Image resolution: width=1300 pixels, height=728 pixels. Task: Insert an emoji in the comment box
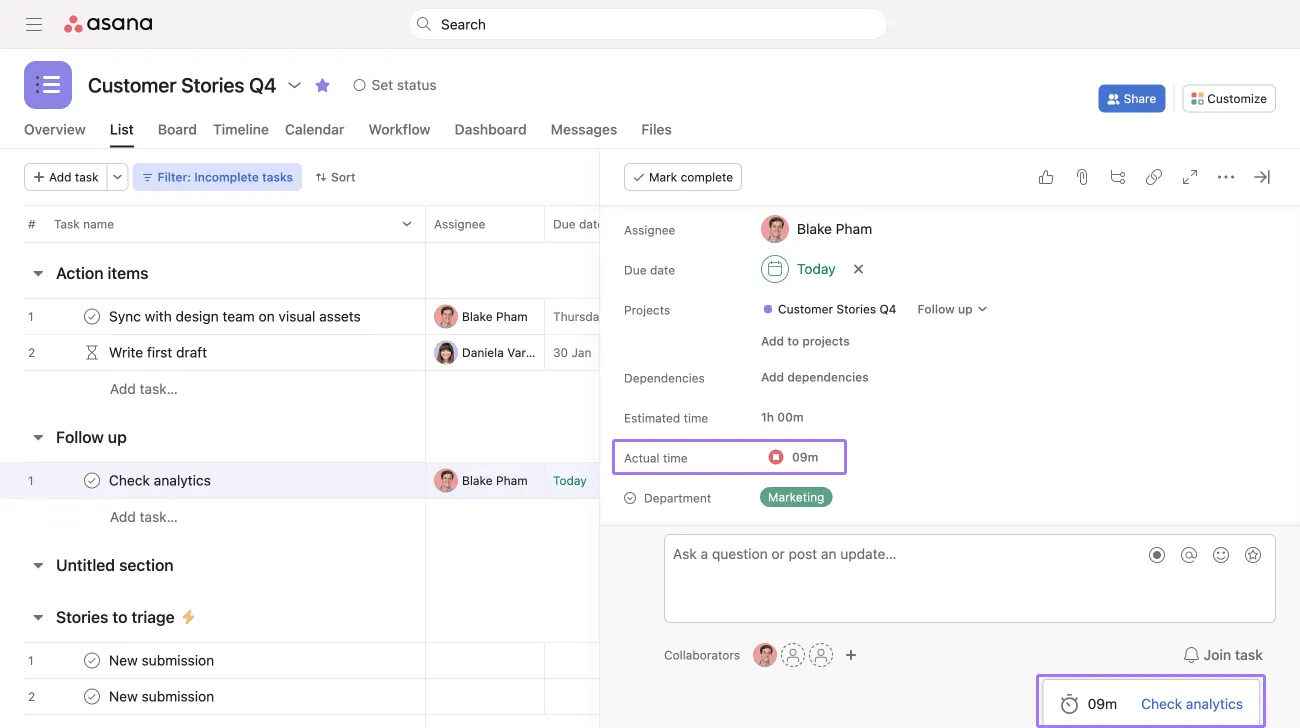tap(1221, 554)
